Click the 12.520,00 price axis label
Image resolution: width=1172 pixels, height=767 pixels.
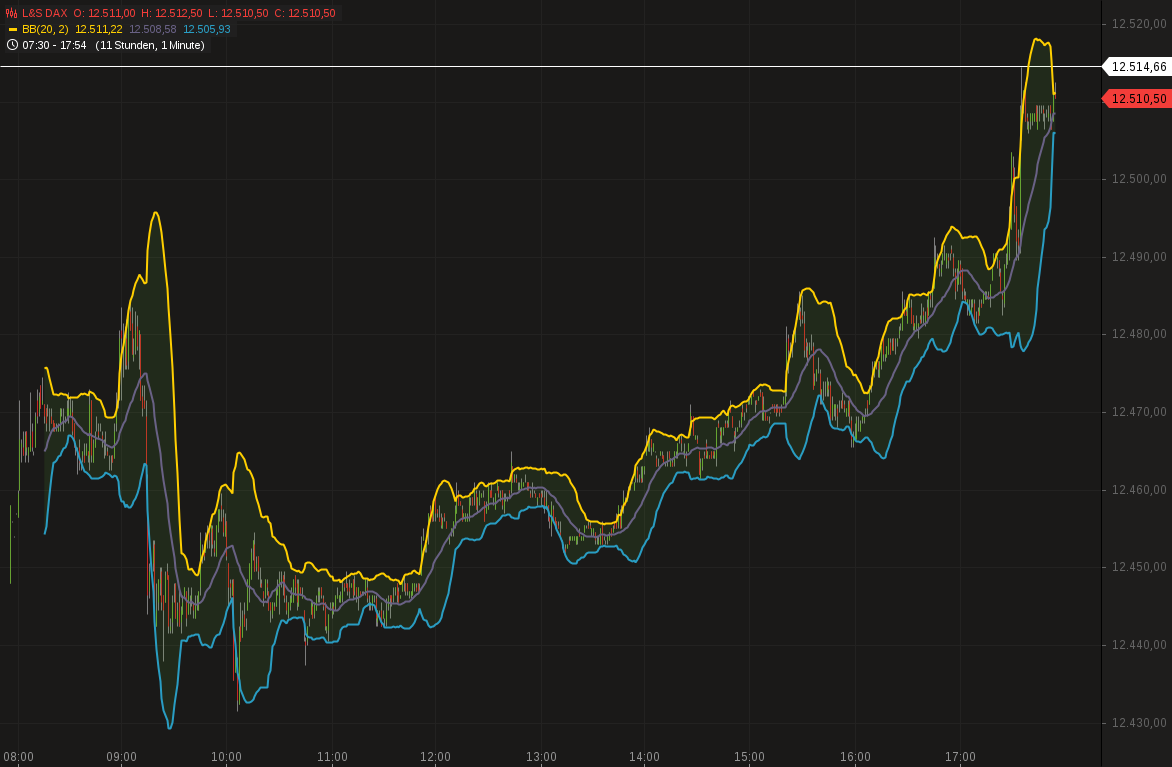point(1138,24)
